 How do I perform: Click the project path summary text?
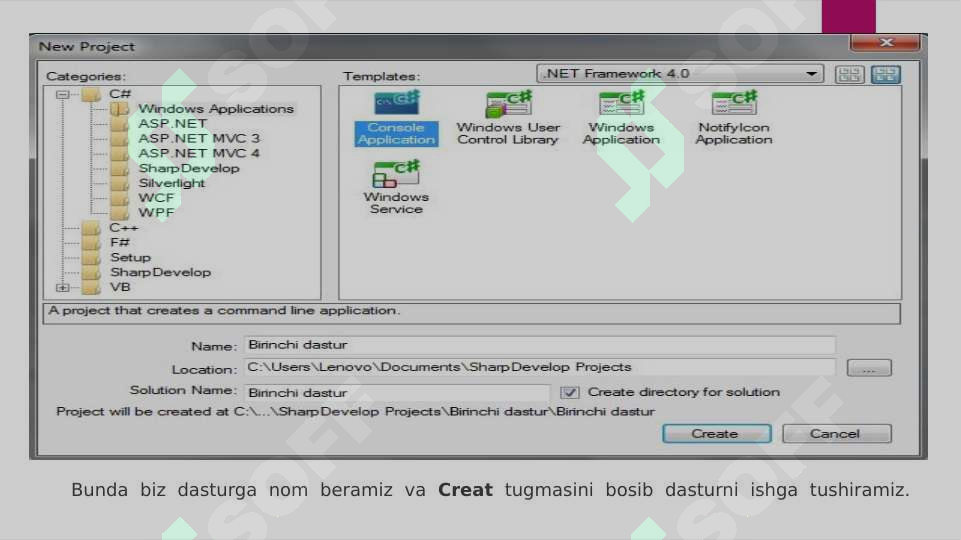click(x=355, y=412)
